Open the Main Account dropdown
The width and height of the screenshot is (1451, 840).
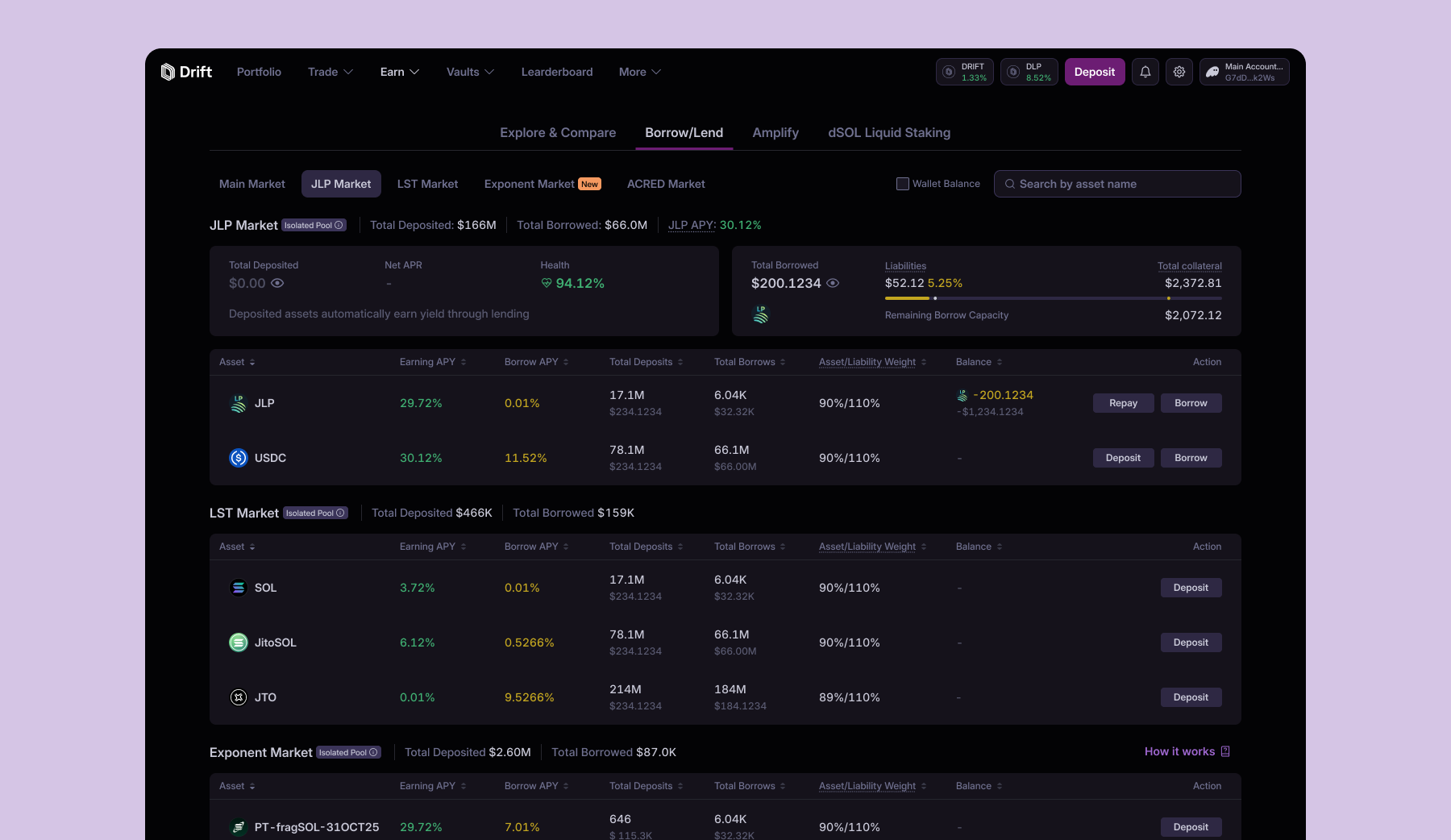pos(1245,72)
